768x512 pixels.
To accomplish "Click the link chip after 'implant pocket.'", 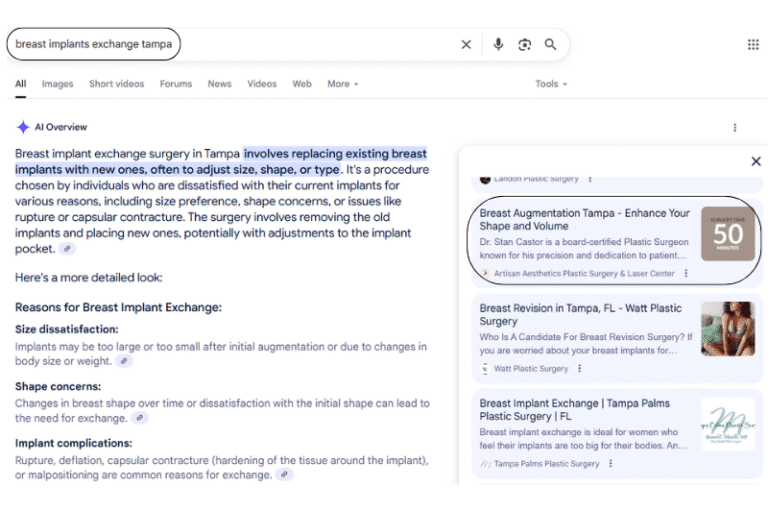I will coord(67,249).
